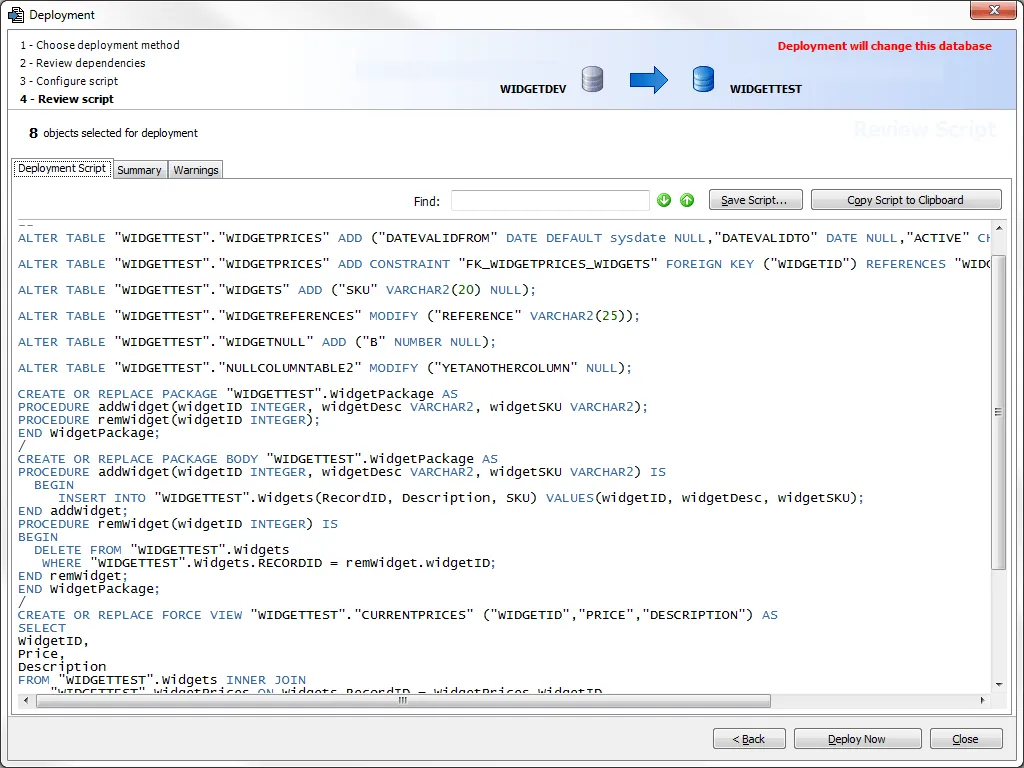The height and width of the screenshot is (768, 1024).
Task: Open the Warnings tab
Action: pos(195,170)
